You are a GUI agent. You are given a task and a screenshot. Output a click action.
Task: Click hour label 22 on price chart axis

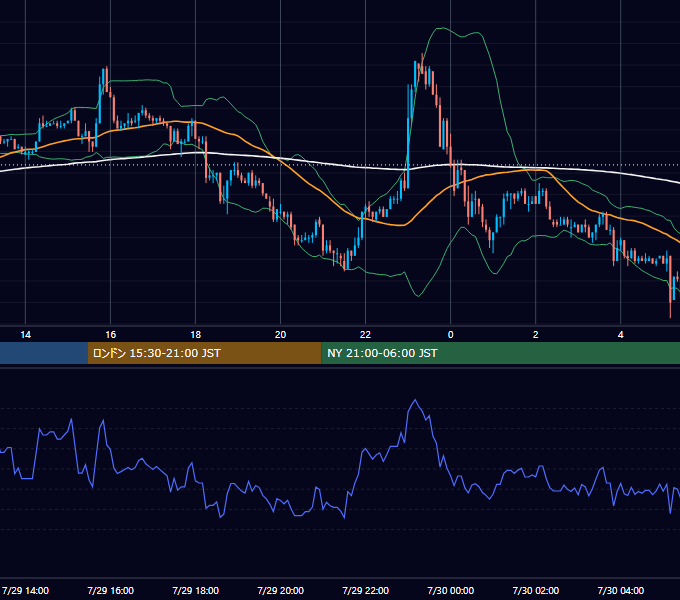click(x=366, y=335)
